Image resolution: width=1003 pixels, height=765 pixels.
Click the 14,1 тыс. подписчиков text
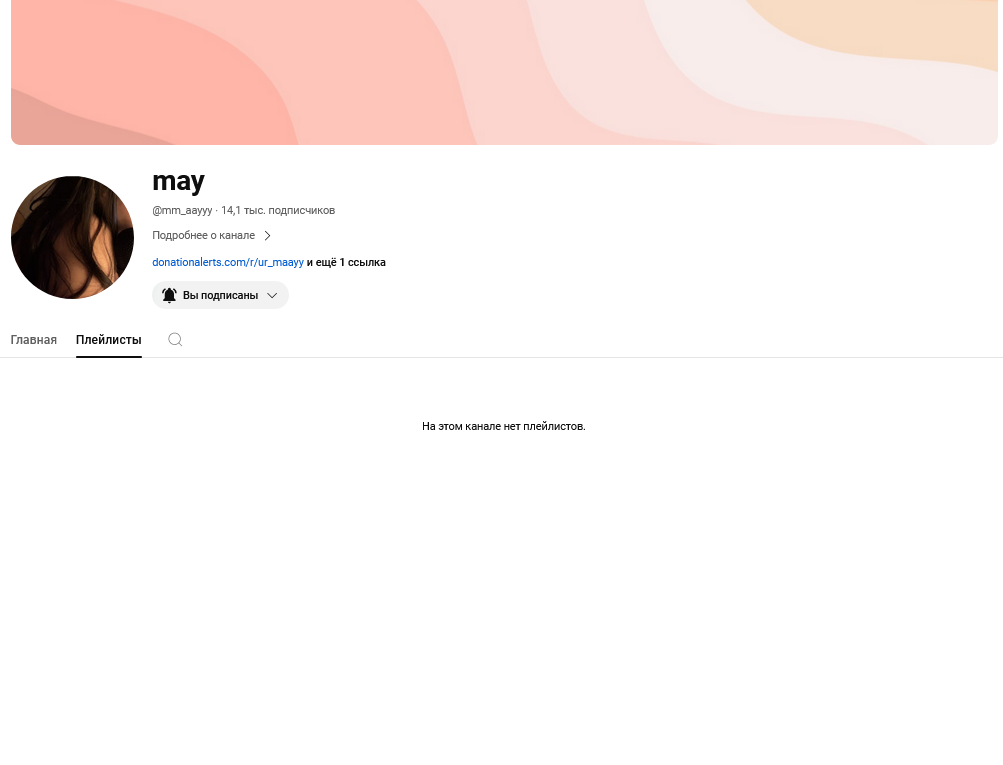[278, 210]
